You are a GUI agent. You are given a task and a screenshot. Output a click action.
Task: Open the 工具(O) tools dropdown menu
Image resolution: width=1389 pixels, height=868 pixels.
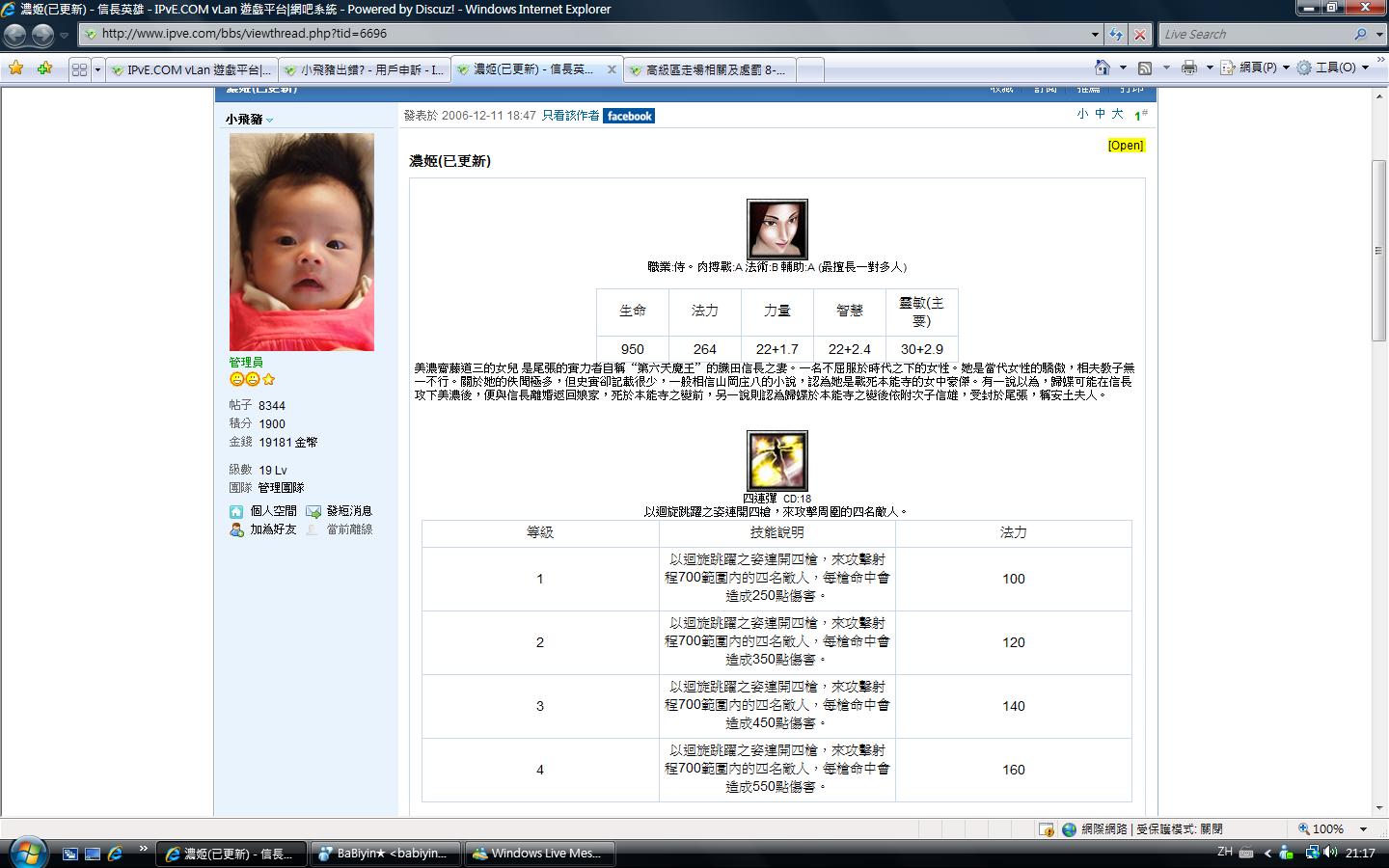point(1333,68)
